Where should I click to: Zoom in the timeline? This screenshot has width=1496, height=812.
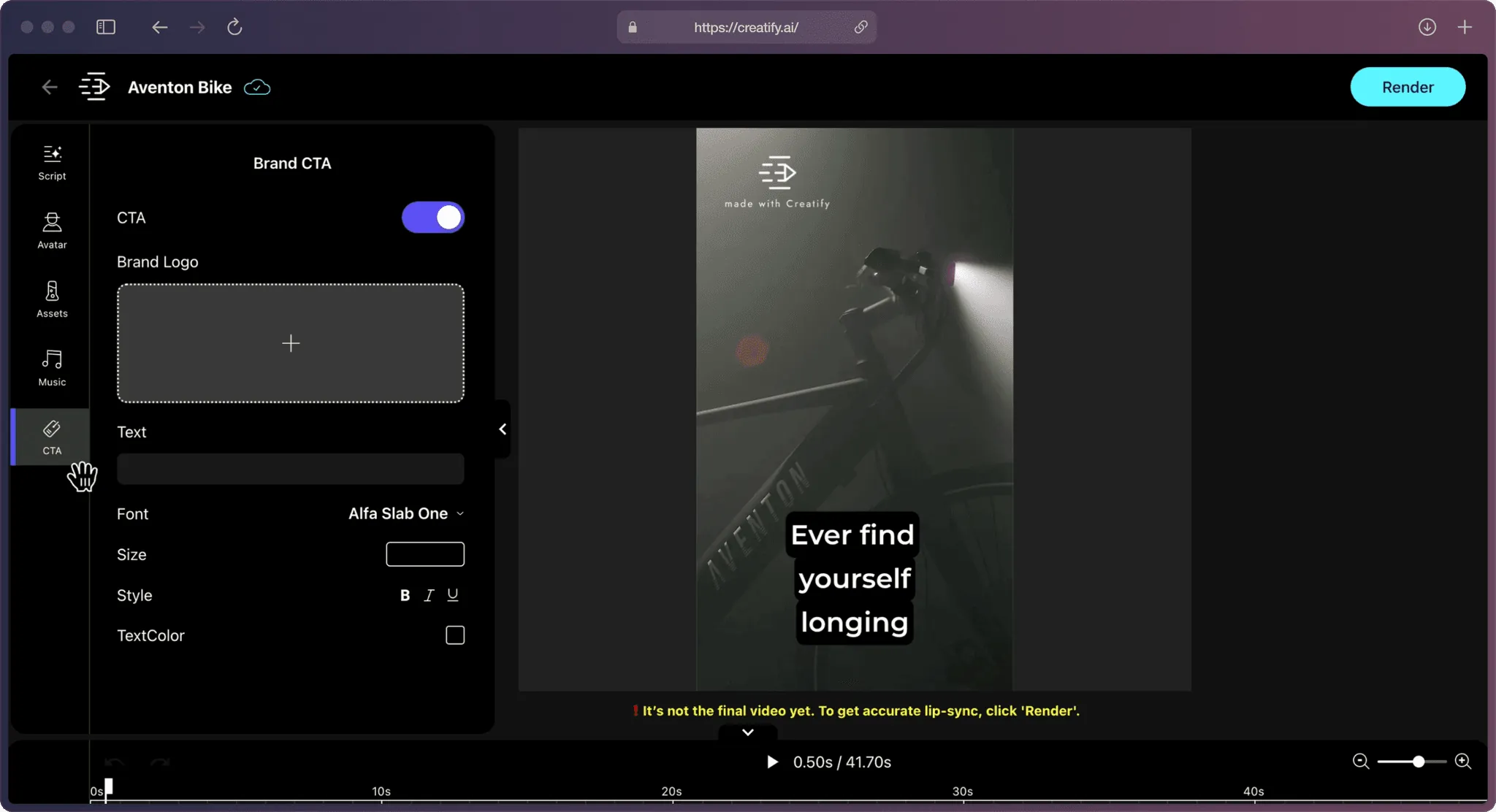pyautogui.click(x=1462, y=762)
